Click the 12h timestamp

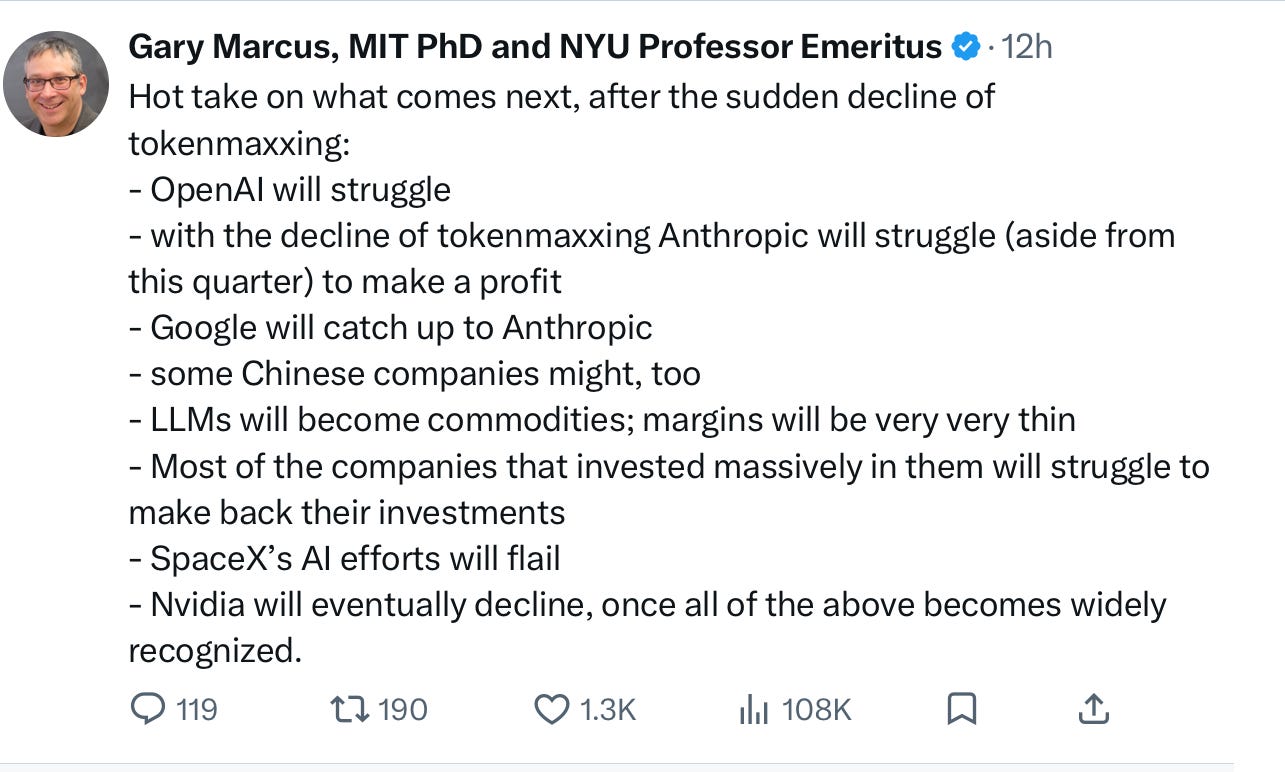point(1027,46)
